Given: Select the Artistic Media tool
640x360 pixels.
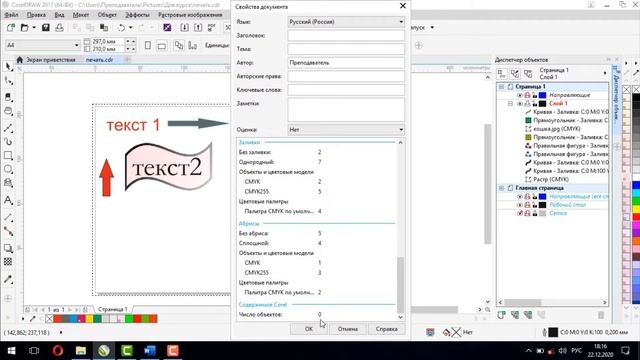Looking at the screenshot, I should click(x=8, y=142).
